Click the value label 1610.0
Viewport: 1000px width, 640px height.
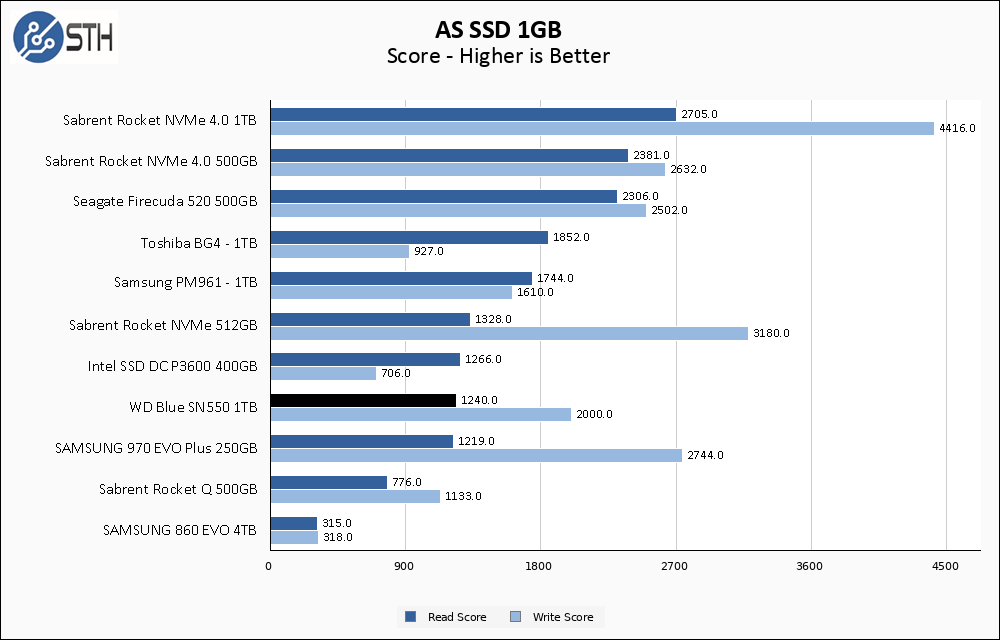[x=535, y=292]
